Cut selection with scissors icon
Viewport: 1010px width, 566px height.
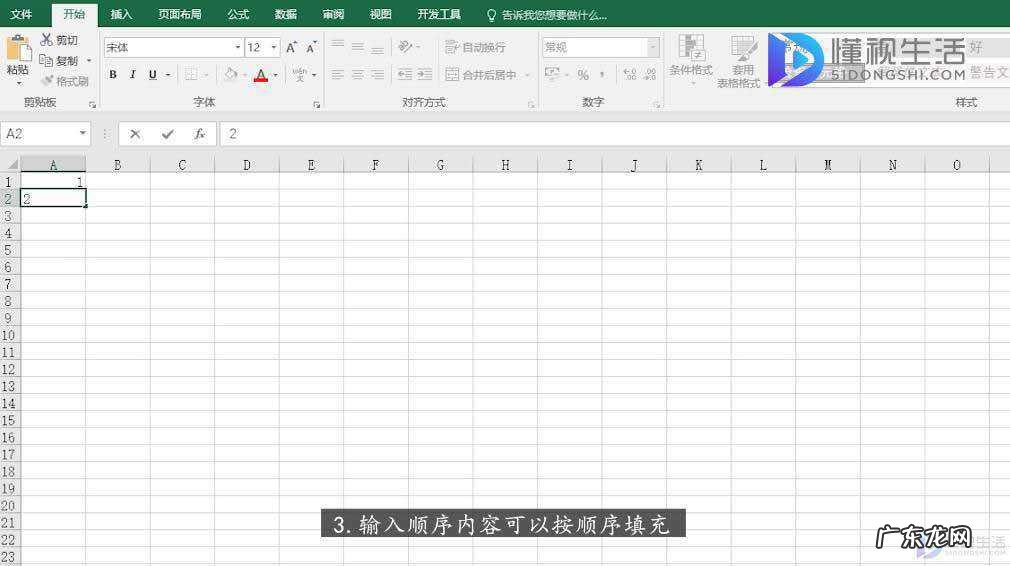click(x=59, y=40)
